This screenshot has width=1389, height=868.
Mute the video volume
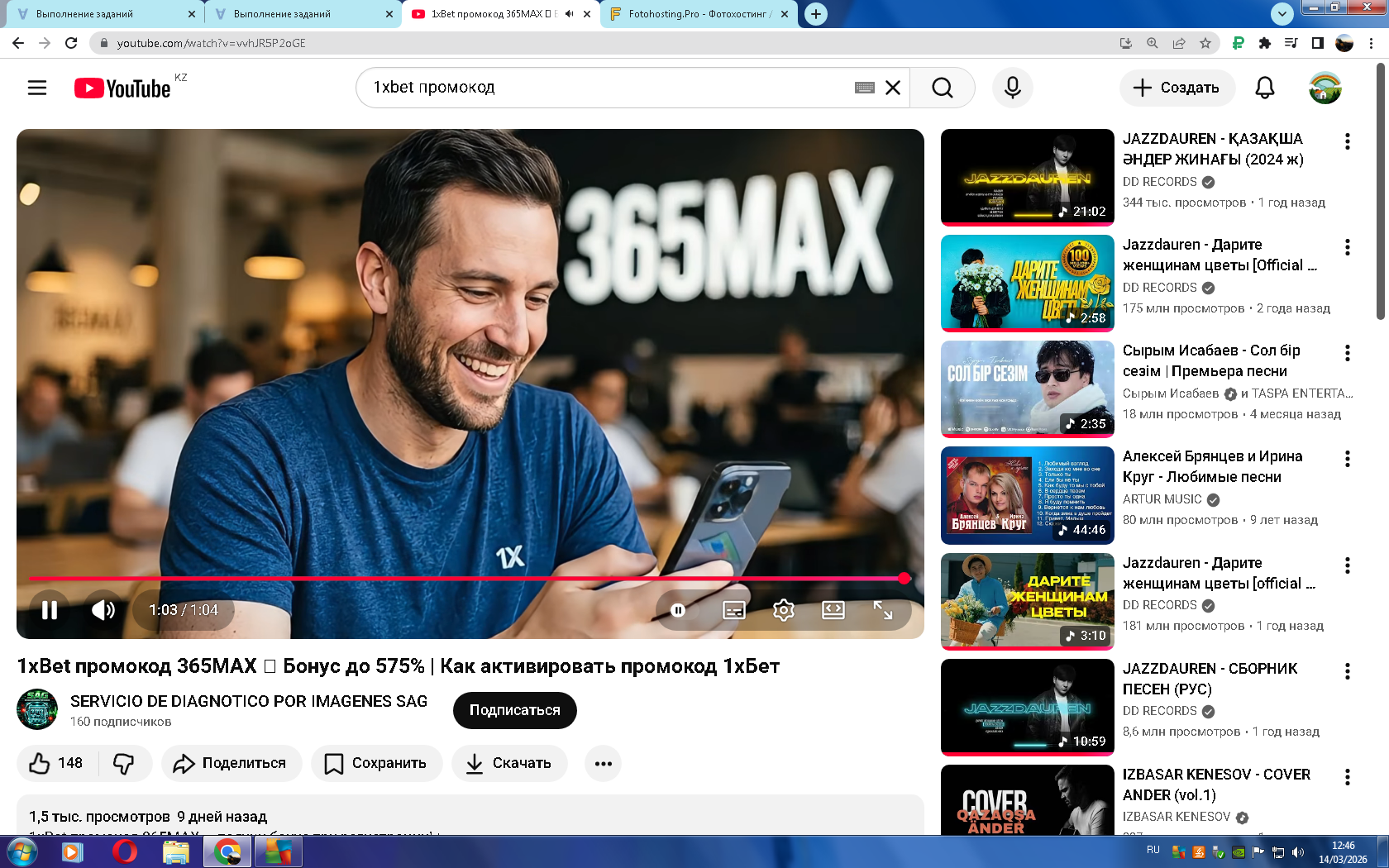point(103,610)
